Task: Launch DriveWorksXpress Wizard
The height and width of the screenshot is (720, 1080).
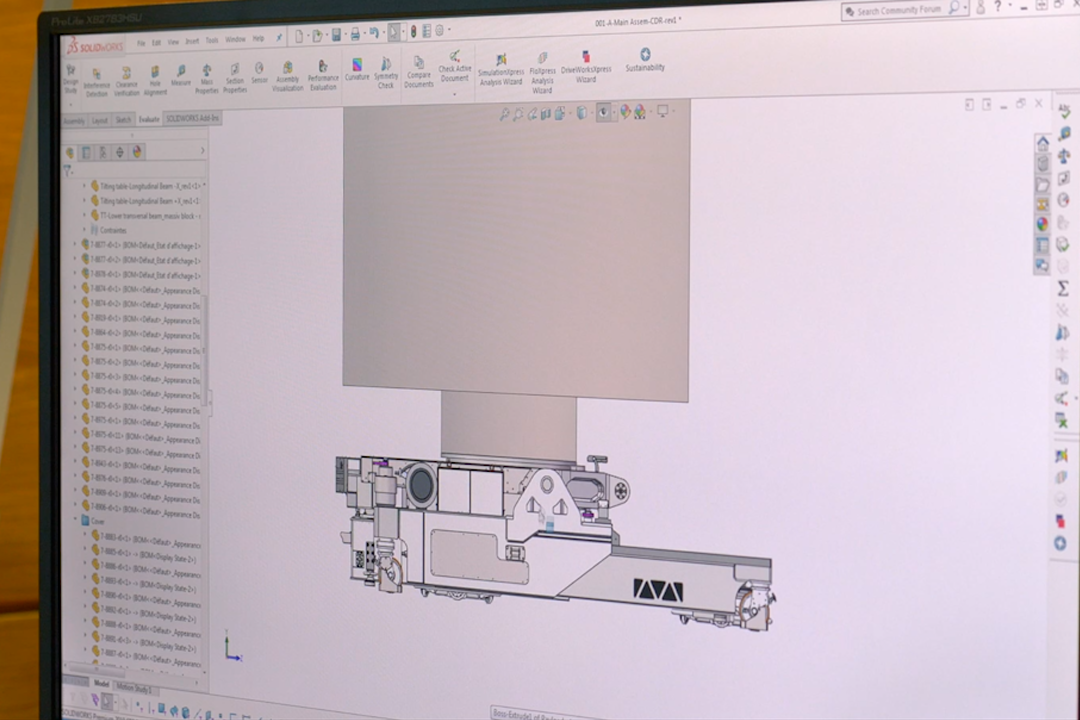Action: pos(585,66)
